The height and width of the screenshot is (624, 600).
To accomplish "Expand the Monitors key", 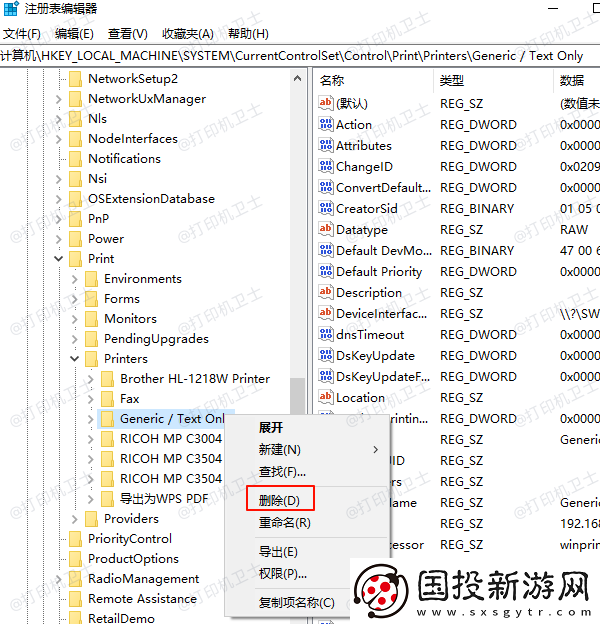I will [75, 319].
